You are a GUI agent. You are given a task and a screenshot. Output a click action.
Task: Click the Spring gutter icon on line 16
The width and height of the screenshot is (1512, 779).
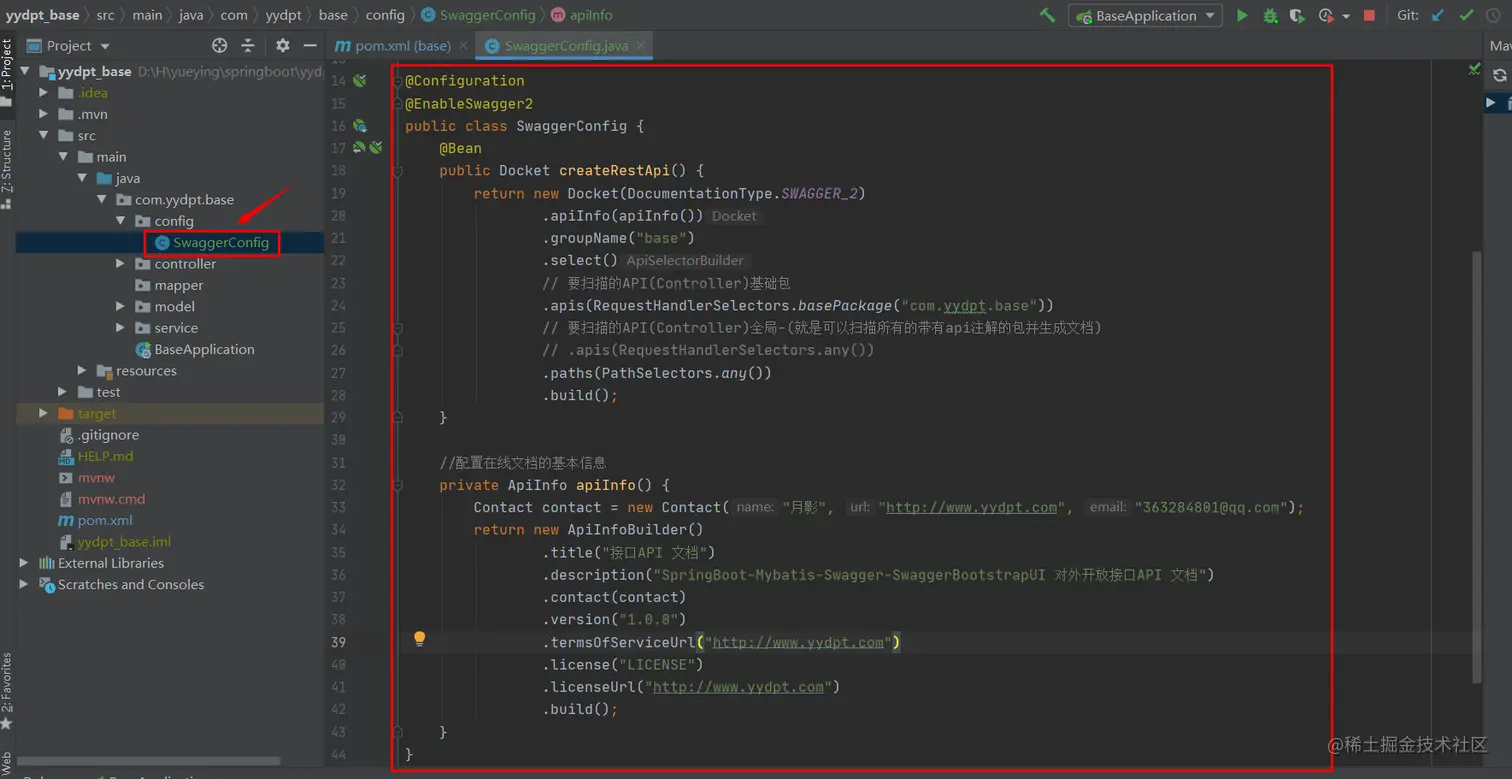pos(359,126)
